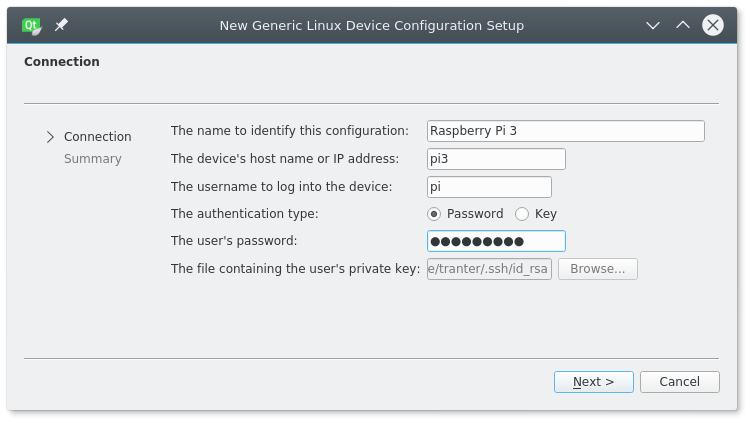750x423 pixels.
Task: Click the private key file path field
Action: [489, 269]
